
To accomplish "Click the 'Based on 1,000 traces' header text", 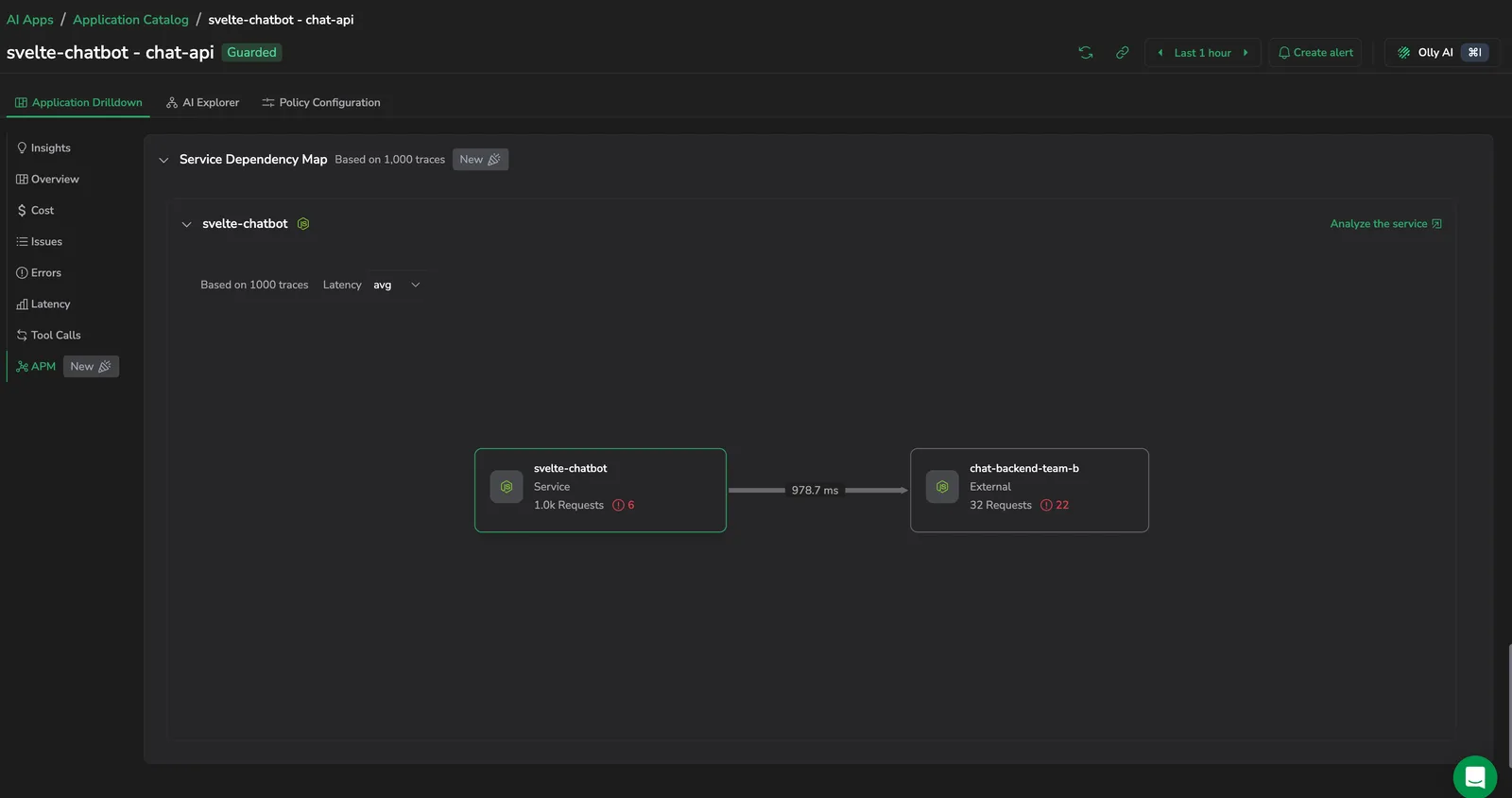I will pyautogui.click(x=389, y=160).
